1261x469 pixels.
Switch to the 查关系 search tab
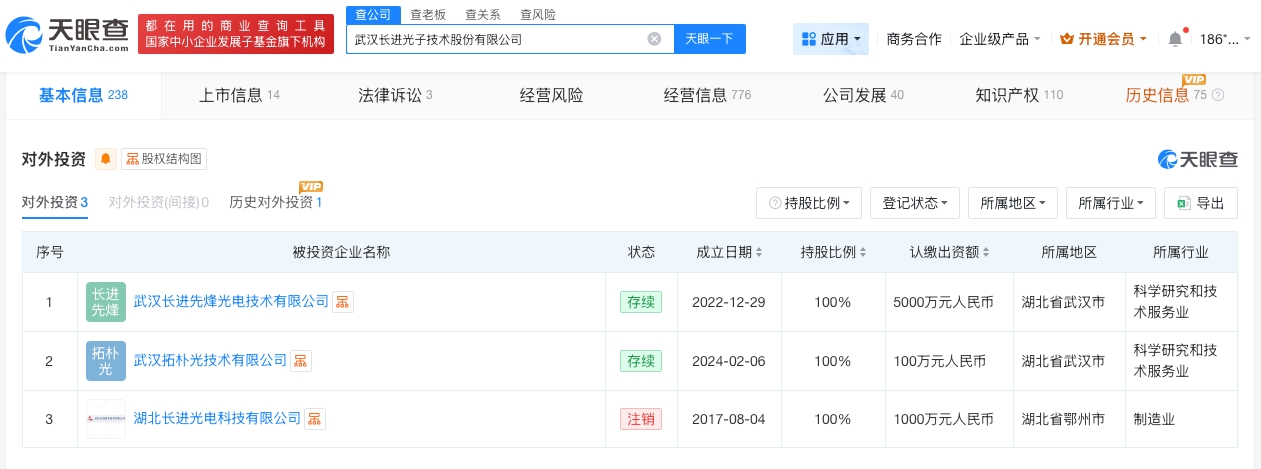click(x=484, y=14)
